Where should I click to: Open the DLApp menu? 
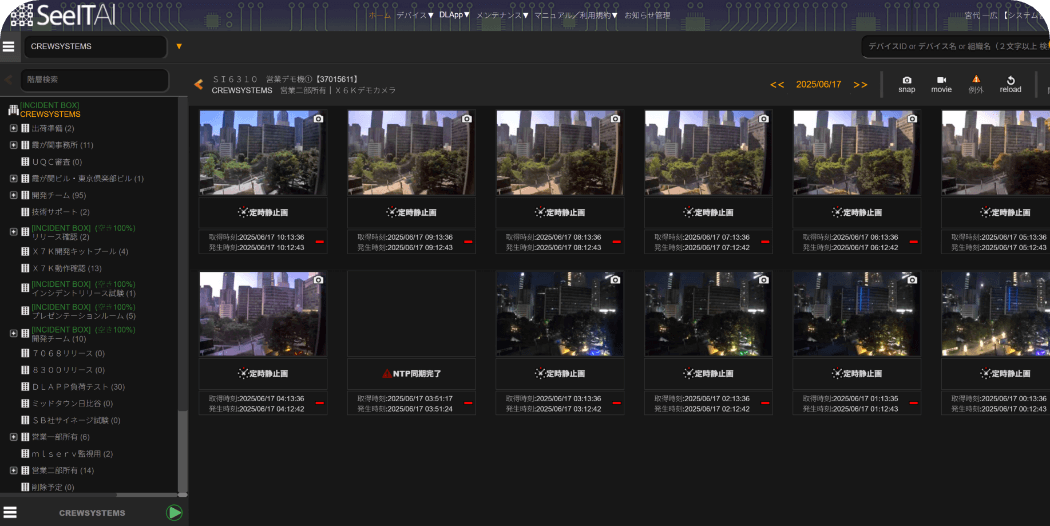pyautogui.click(x=454, y=15)
